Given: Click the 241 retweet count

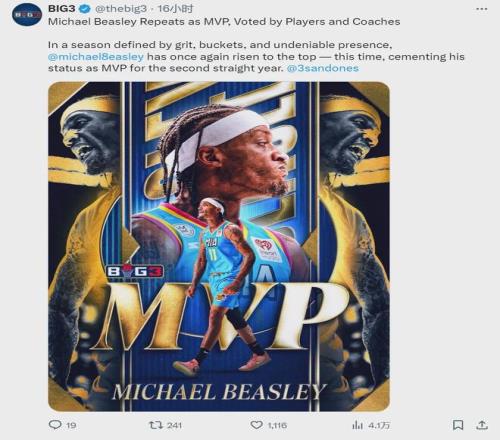Looking at the screenshot, I should 174,425.
